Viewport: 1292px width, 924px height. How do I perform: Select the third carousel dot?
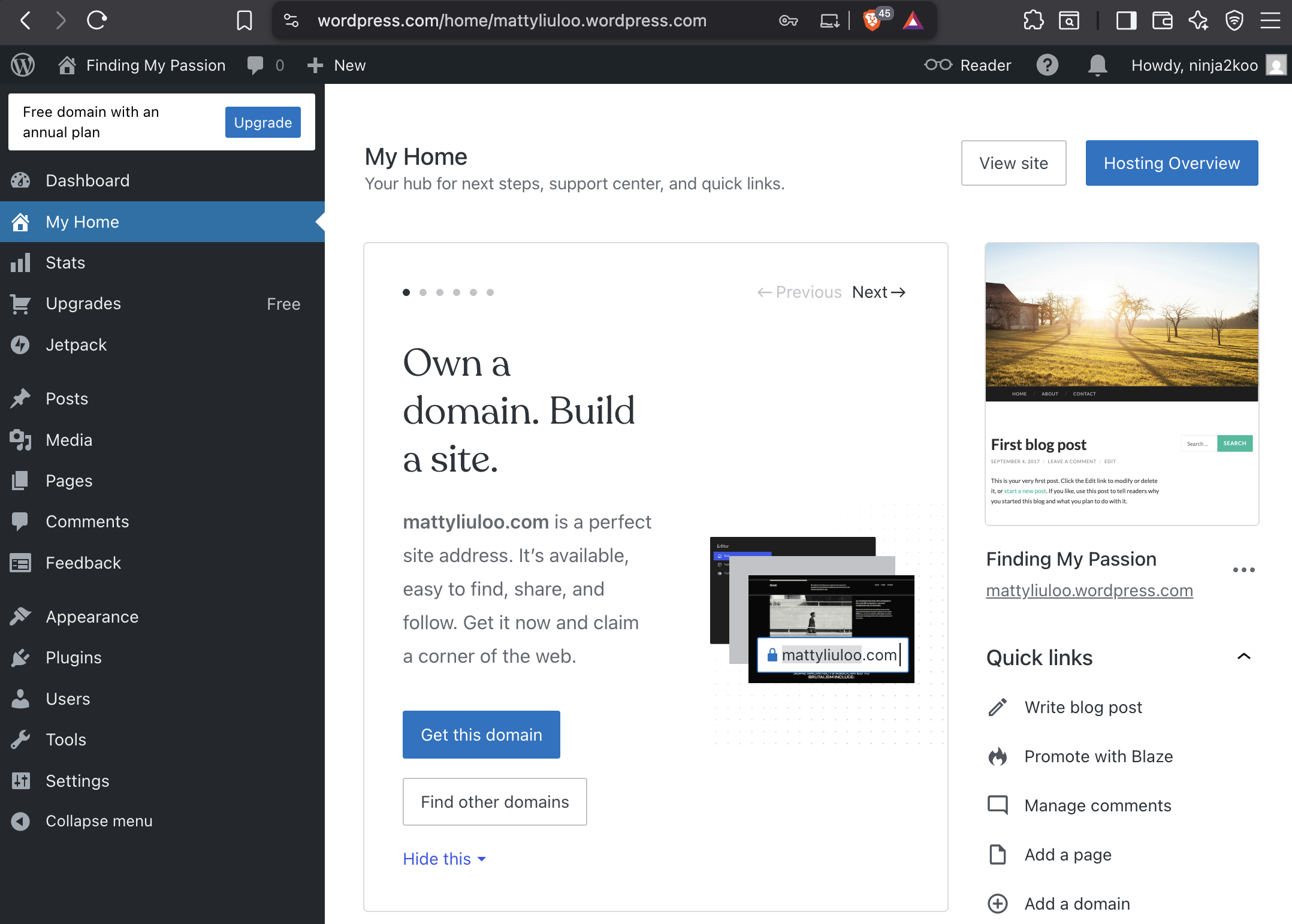(x=440, y=292)
